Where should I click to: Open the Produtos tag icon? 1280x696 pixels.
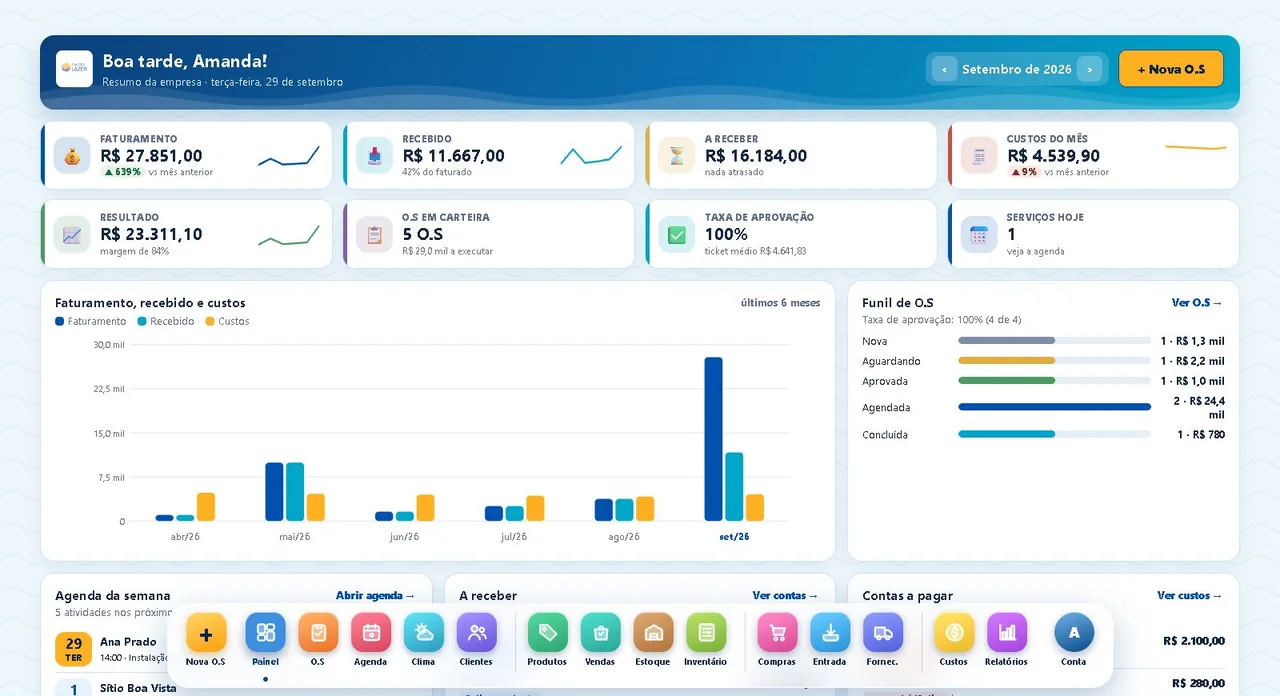pos(548,633)
